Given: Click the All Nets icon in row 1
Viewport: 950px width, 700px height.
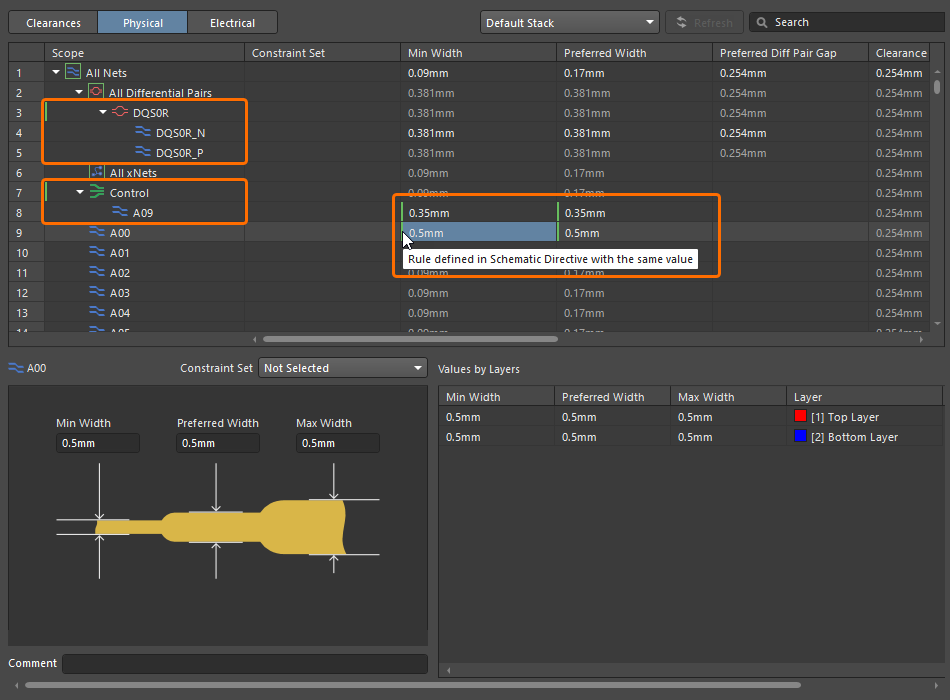Looking at the screenshot, I should (73, 72).
